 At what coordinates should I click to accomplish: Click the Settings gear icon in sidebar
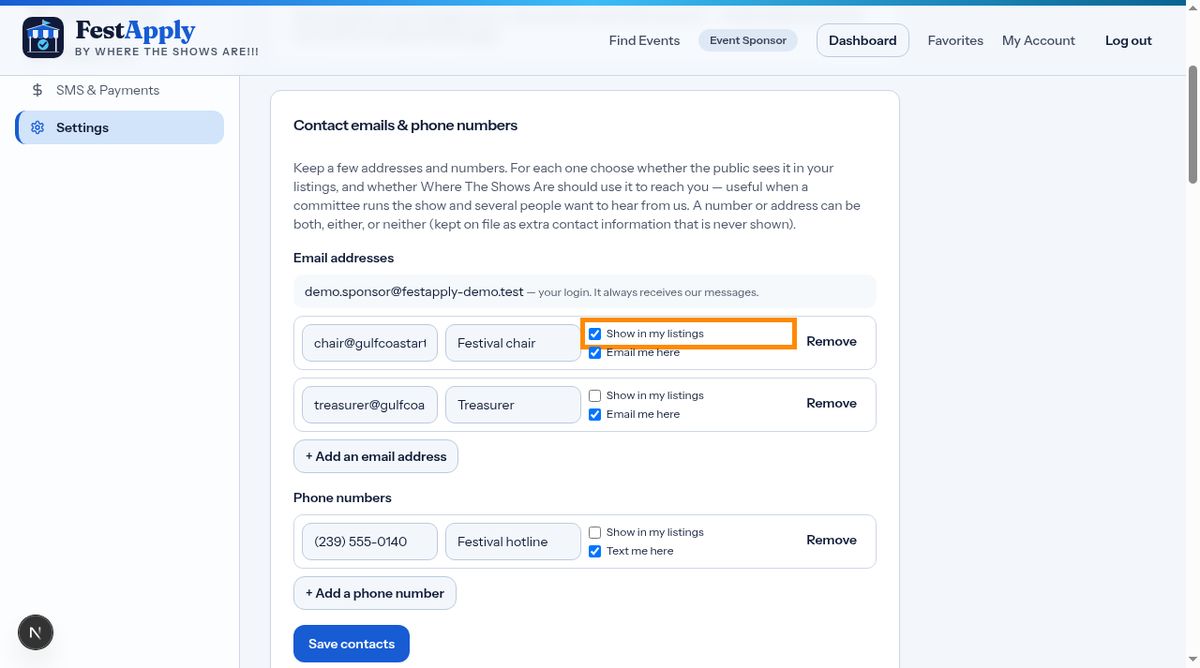pyautogui.click(x=38, y=128)
